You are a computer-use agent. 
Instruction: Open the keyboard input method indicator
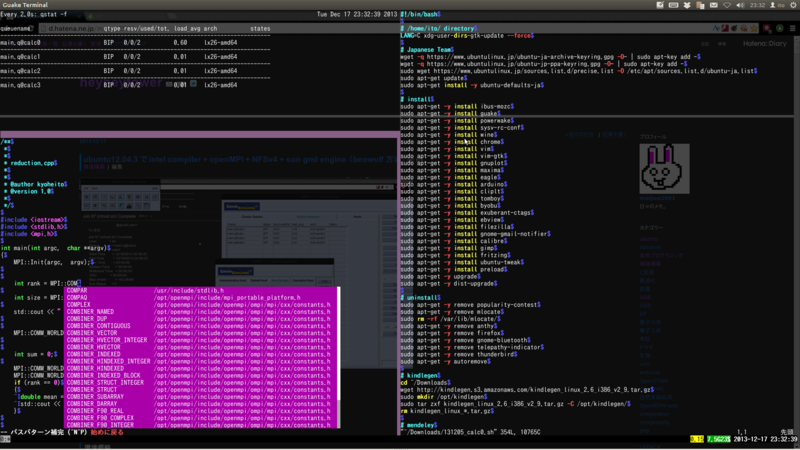(x=673, y=5)
